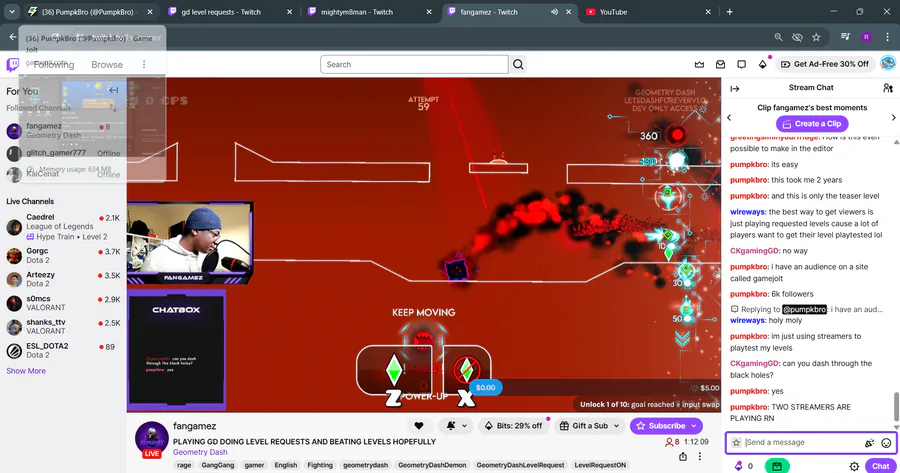Screen dimensions: 900x473
Task: Open the stream options three-dot menu
Action: pos(700,456)
